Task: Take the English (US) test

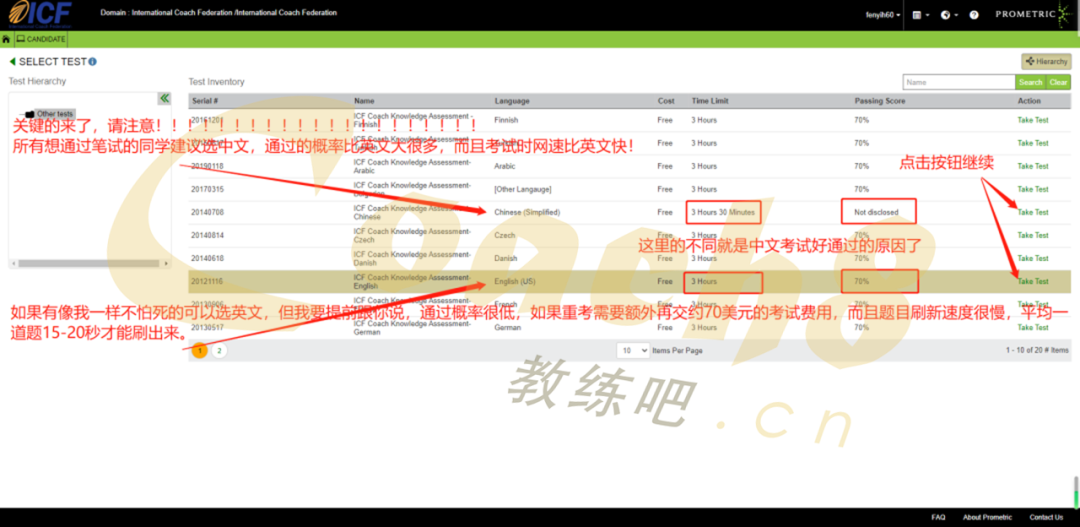Action: coord(1032,282)
